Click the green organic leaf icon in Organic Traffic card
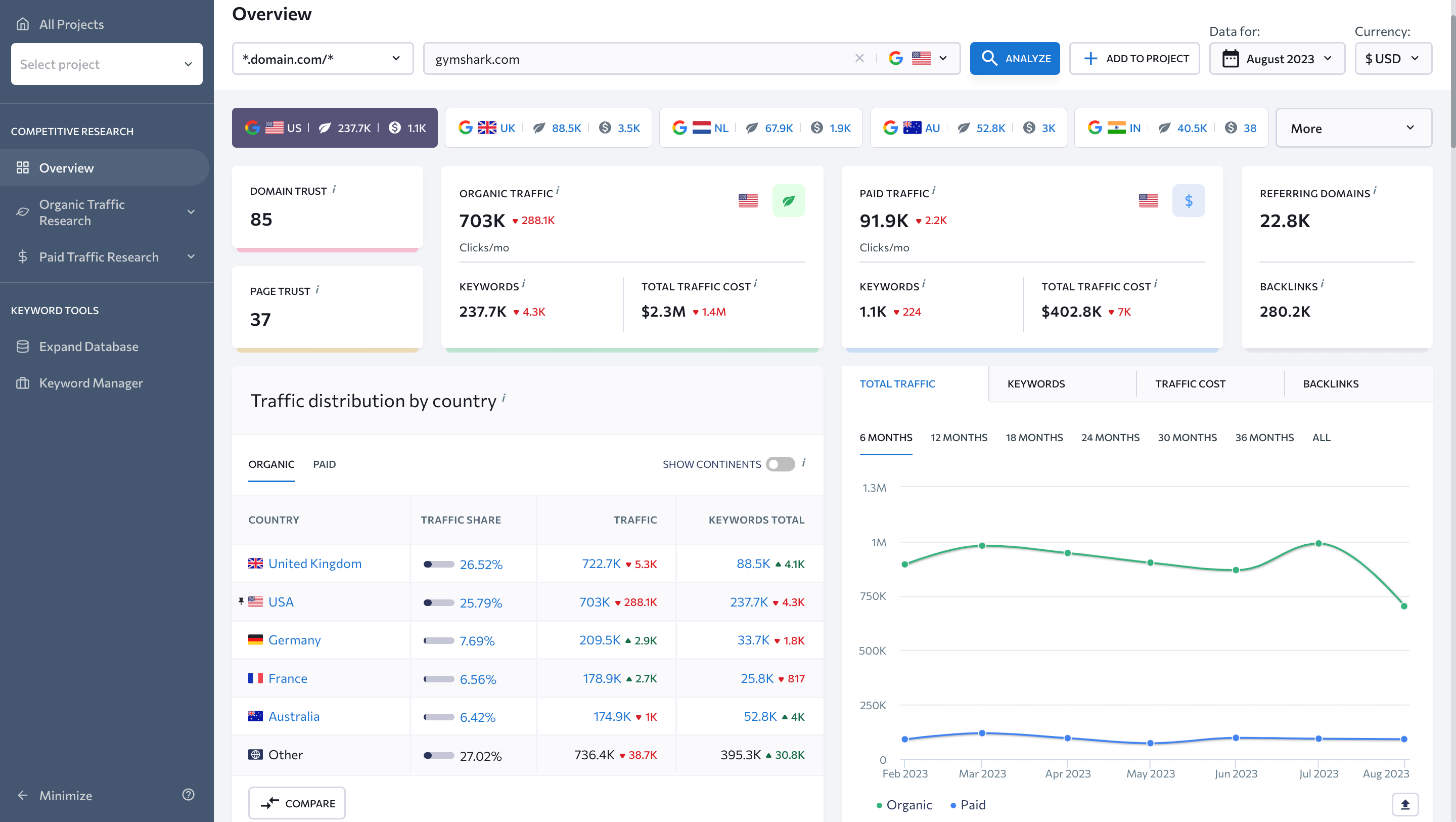The width and height of the screenshot is (1456, 822). click(789, 200)
